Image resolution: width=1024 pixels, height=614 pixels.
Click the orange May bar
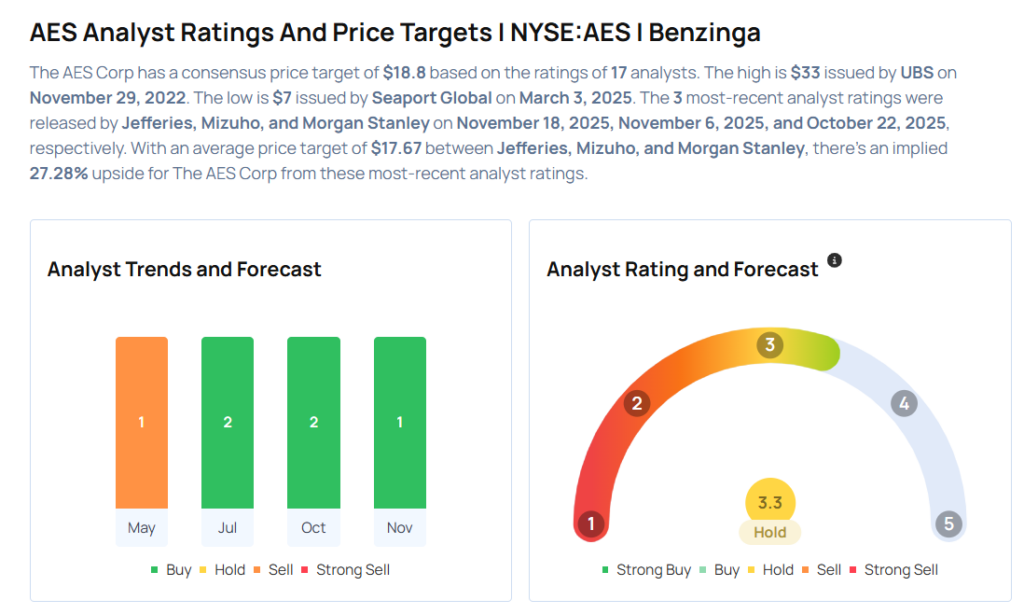pos(141,422)
